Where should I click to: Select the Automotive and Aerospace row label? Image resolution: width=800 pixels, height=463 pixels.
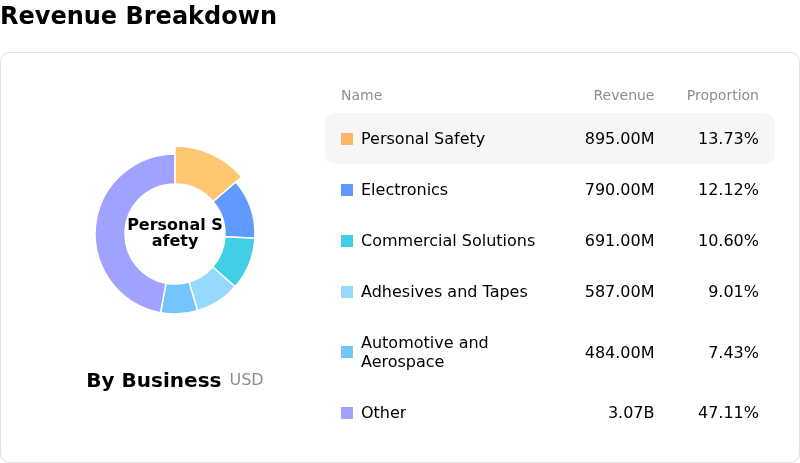pos(424,352)
